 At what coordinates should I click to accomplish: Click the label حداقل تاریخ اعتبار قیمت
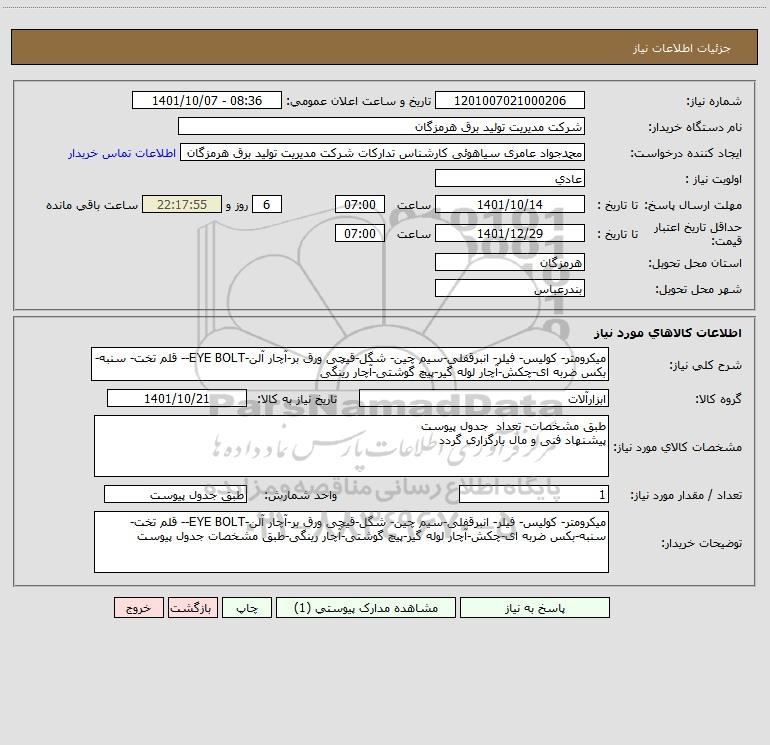(x=698, y=234)
